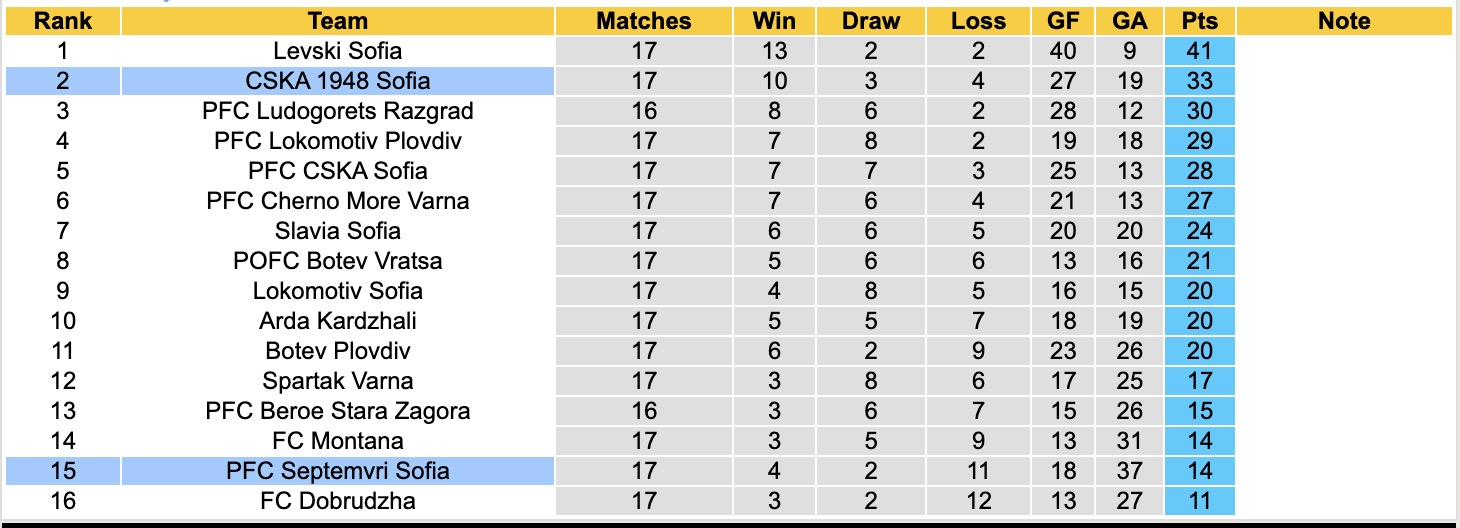
Task: Open PFC Beroe Stara Zagora team
Action: coord(338,411)
